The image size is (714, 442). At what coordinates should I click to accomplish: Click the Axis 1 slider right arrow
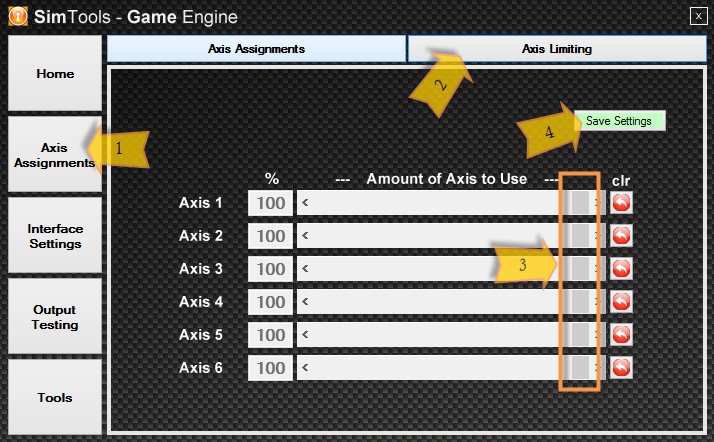(598, 203)
